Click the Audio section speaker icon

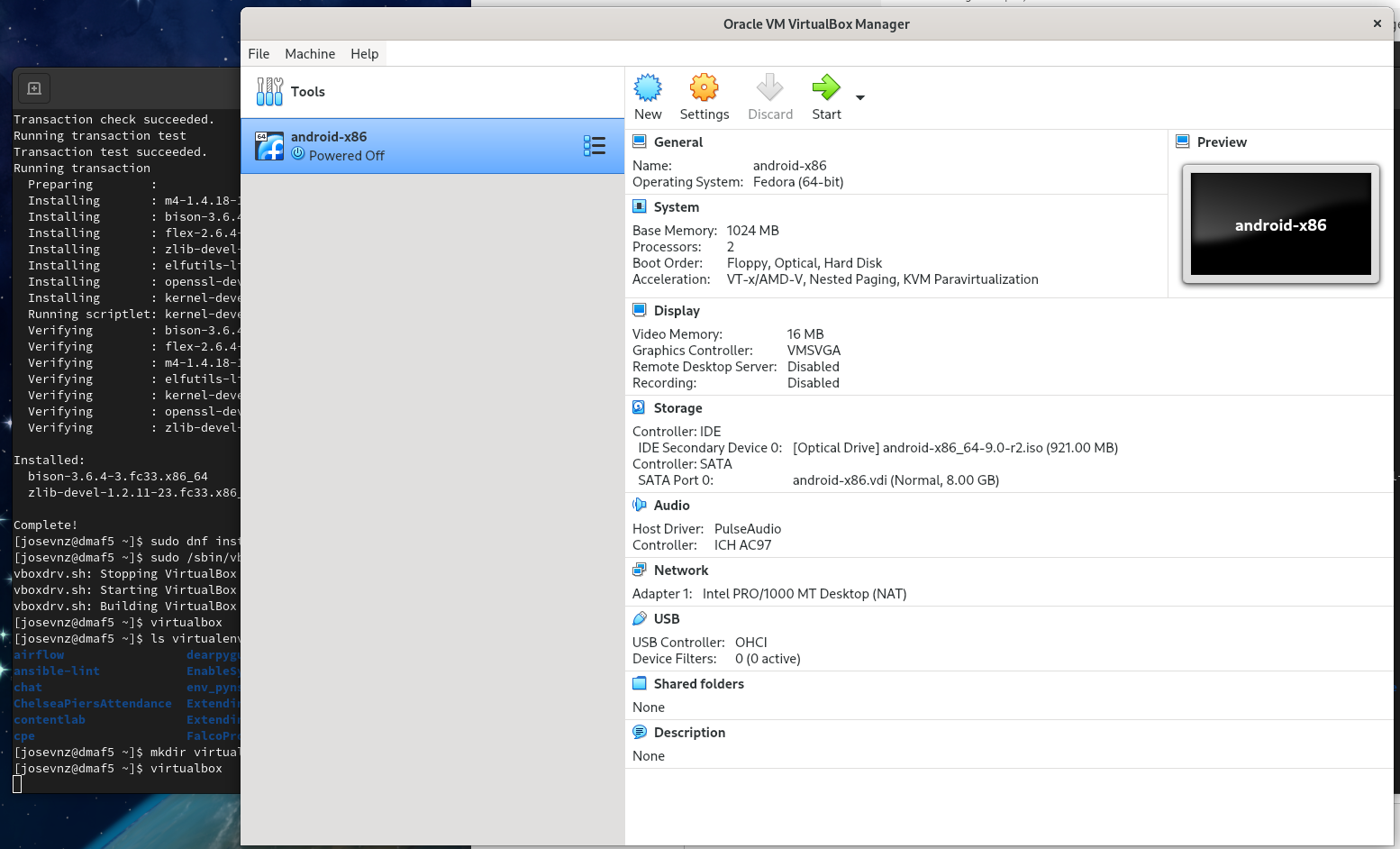(x=640, y=505)
